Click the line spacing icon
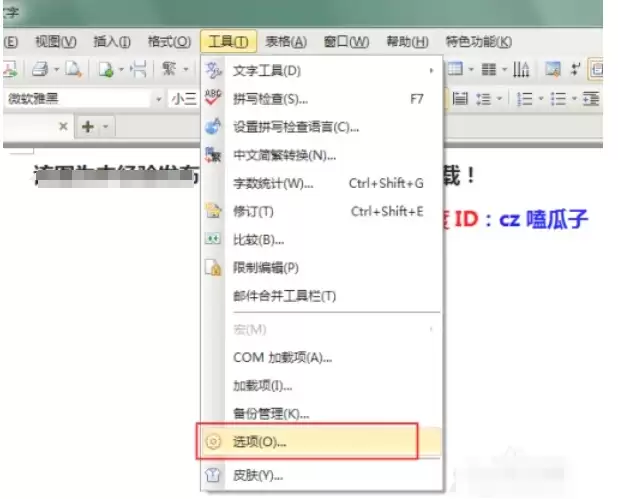 (484, 99)
